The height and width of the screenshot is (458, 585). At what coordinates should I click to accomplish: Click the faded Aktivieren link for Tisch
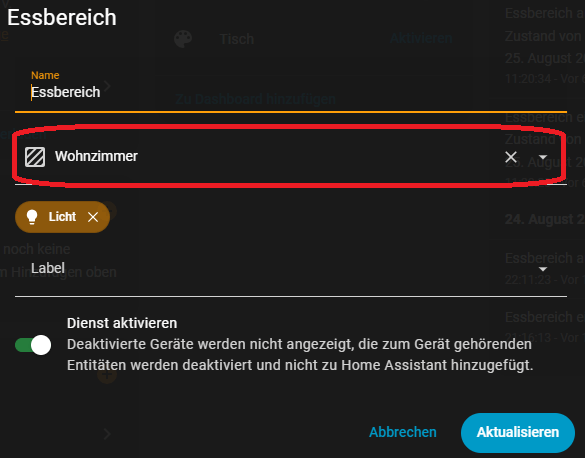click(421, 38)
